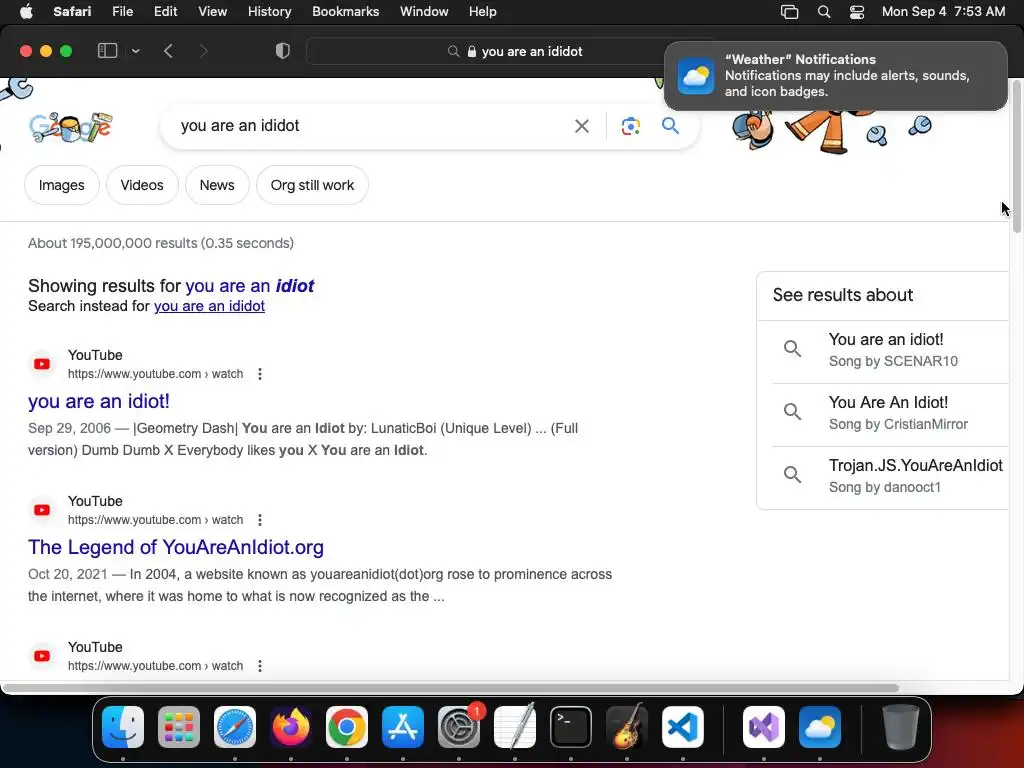The image size is (1024, 768).
Task: Open the Help menu
Action: pyautogui.click(x=483, y=12)
